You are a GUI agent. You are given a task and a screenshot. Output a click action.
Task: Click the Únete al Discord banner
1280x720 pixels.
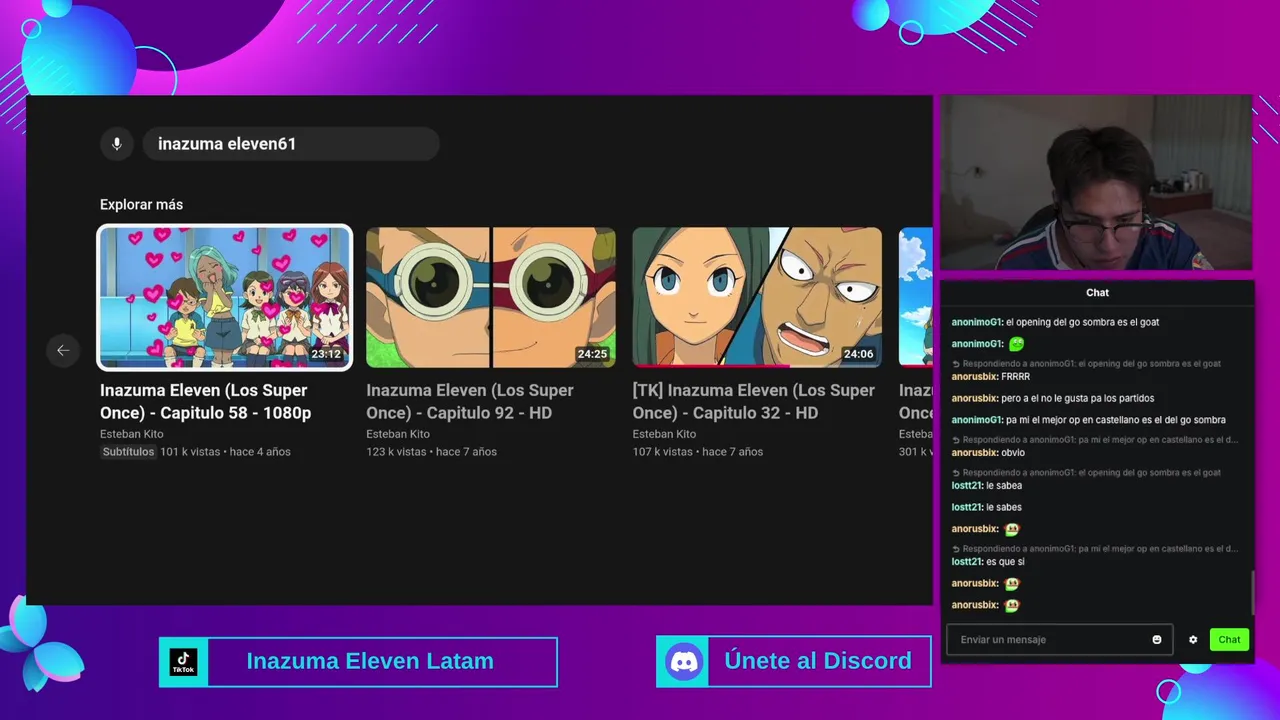[794, 662]
